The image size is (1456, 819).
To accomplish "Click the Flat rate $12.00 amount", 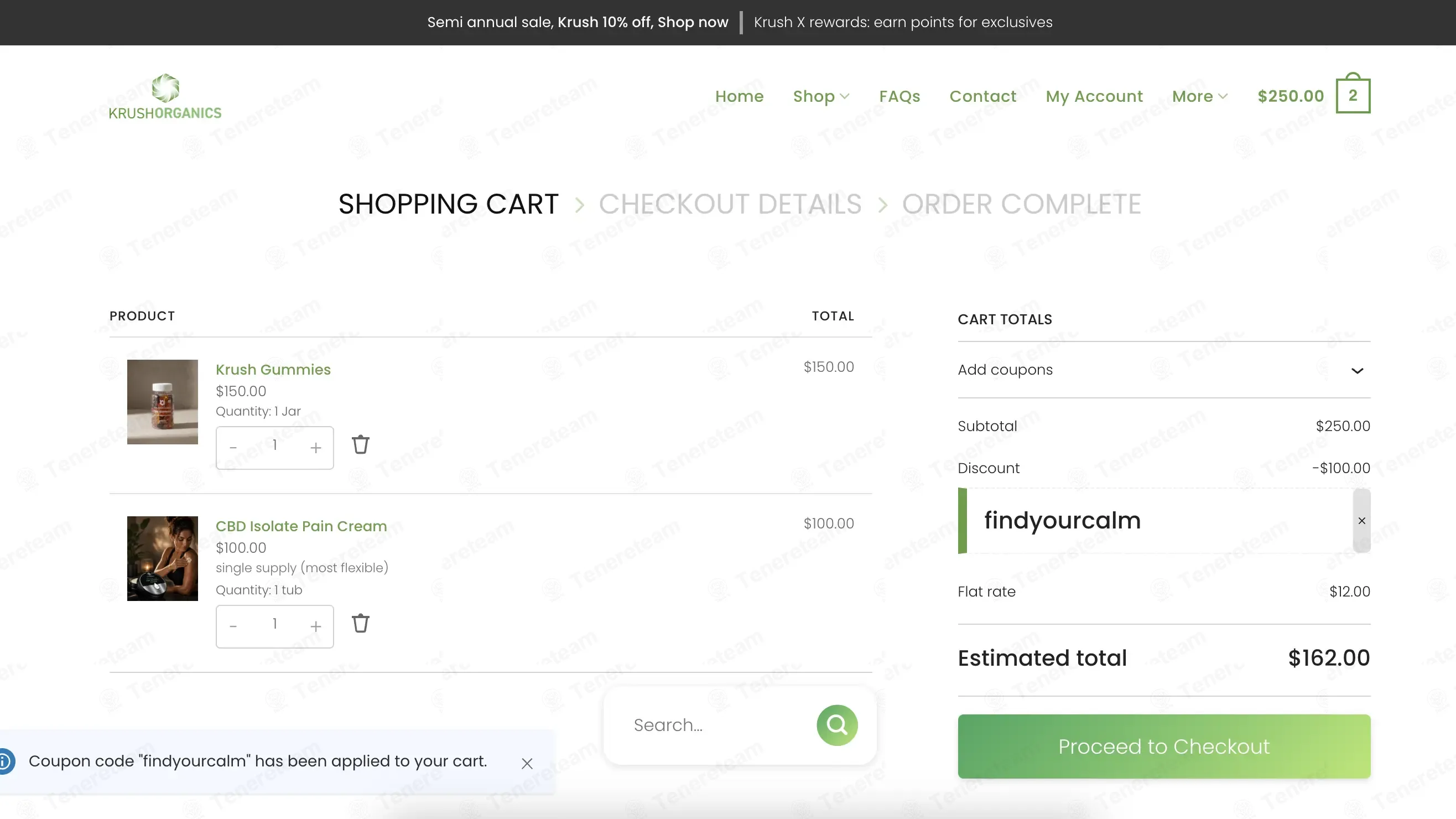I will pyautogui.click(x=1349, y=591).
